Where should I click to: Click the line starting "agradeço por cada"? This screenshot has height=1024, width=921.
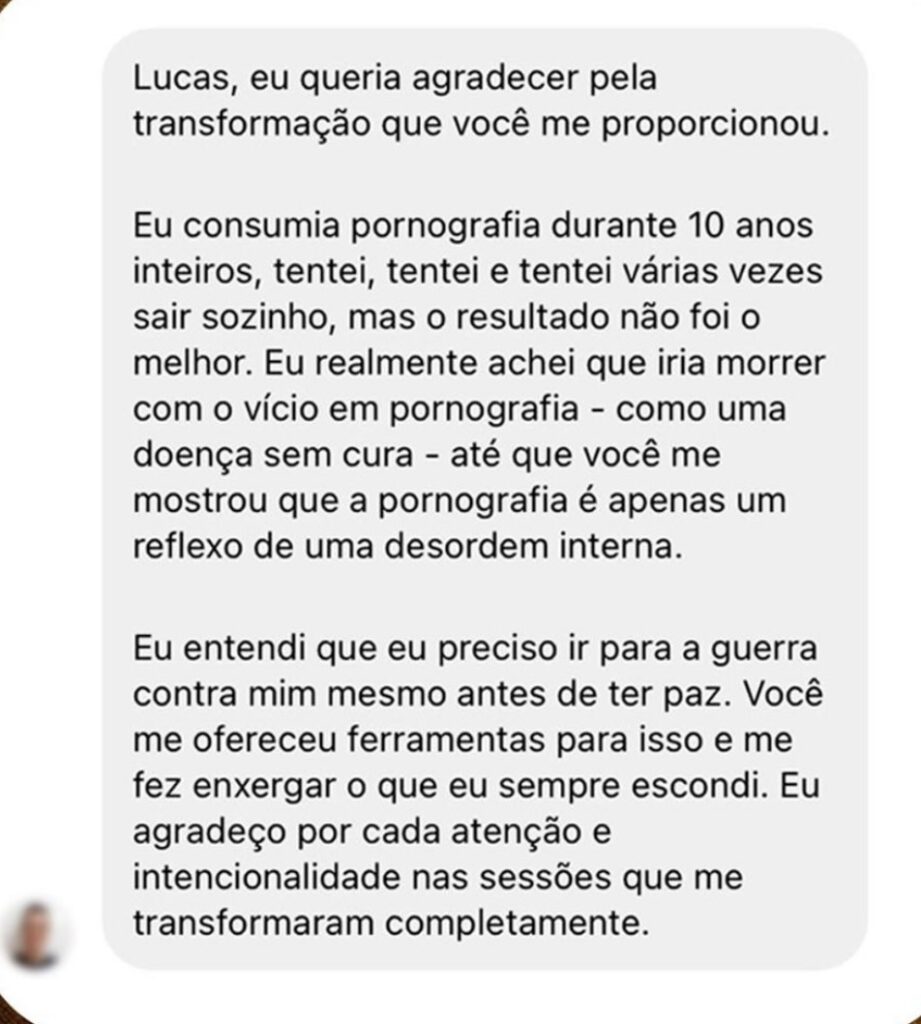tap(372, 833)
